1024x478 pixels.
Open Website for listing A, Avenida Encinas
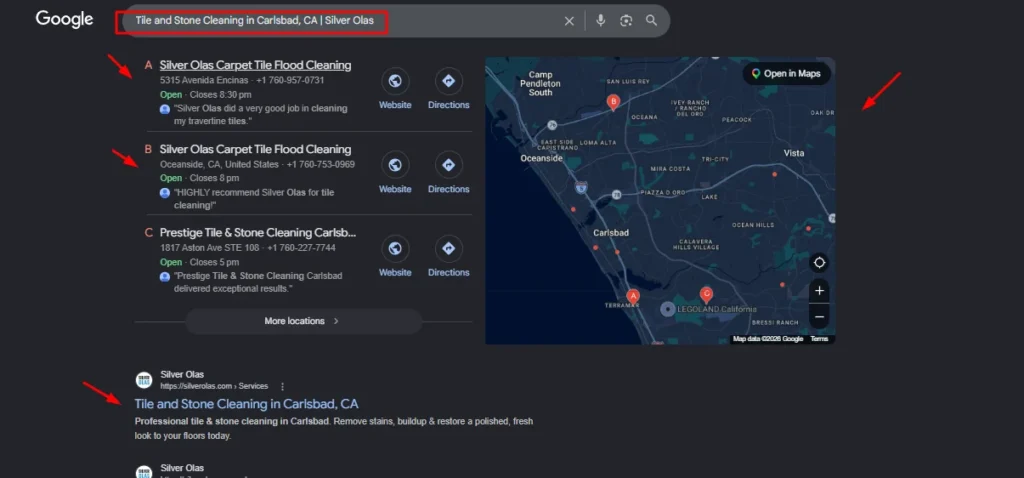[x=395, y=89]
